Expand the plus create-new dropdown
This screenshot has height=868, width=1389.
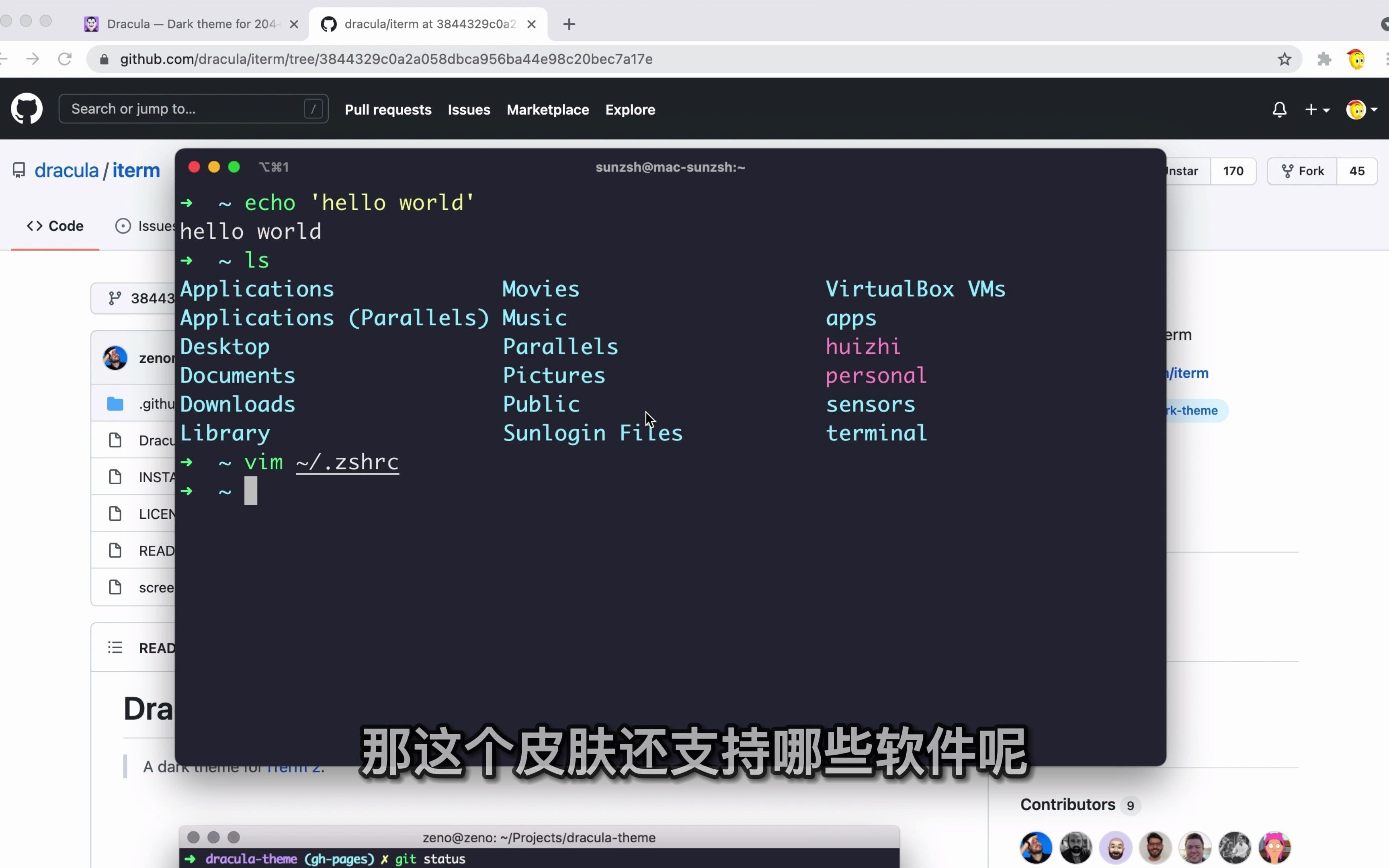coord(1317,110)
